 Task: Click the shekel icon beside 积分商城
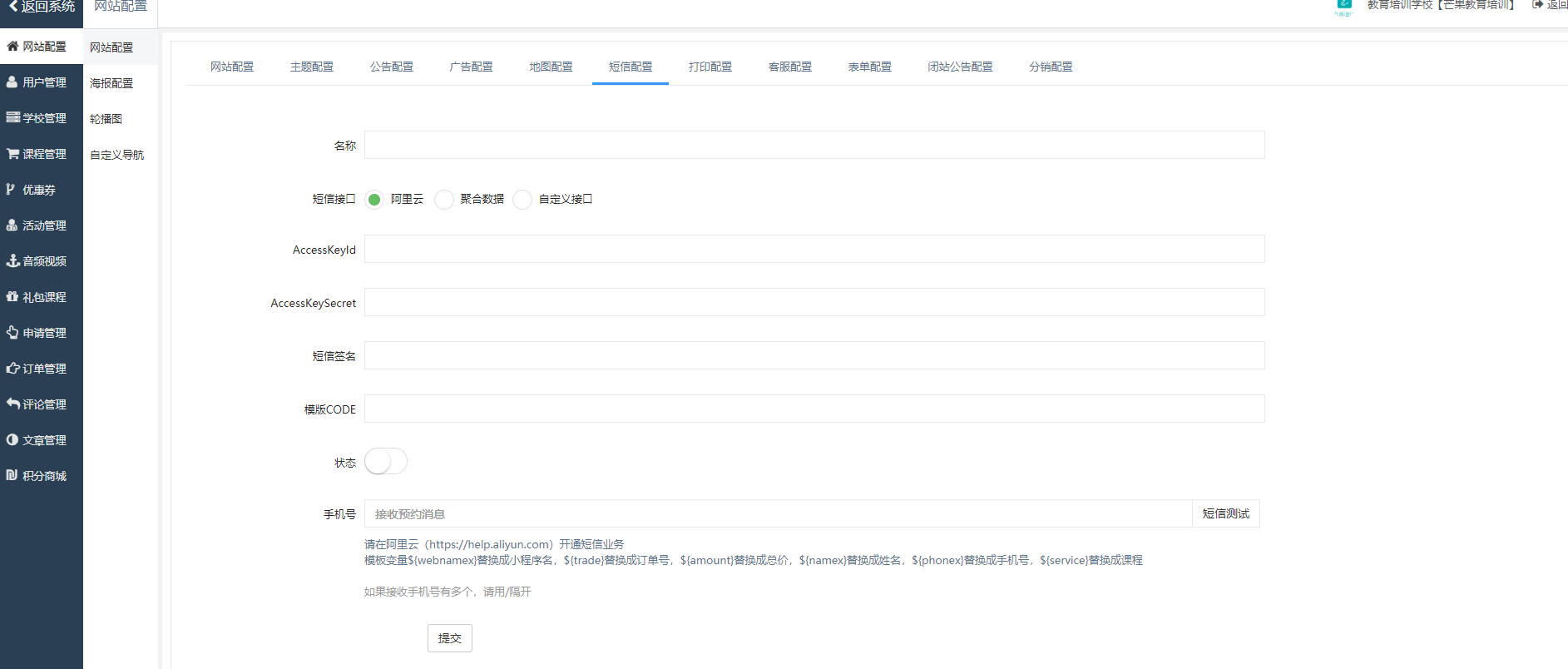(12, 476)
